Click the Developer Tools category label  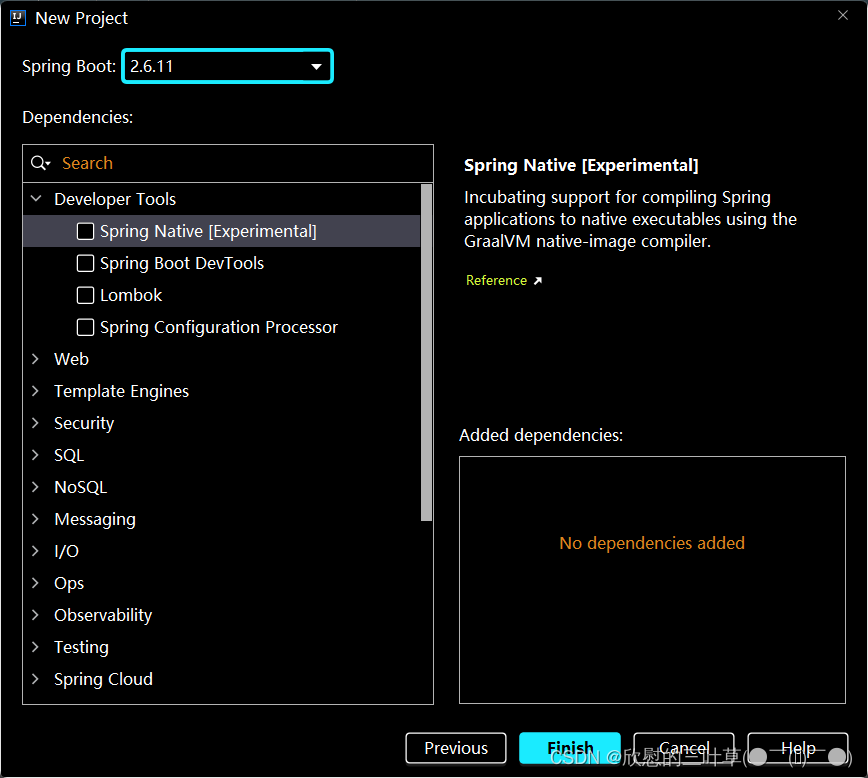pos(115,199)
